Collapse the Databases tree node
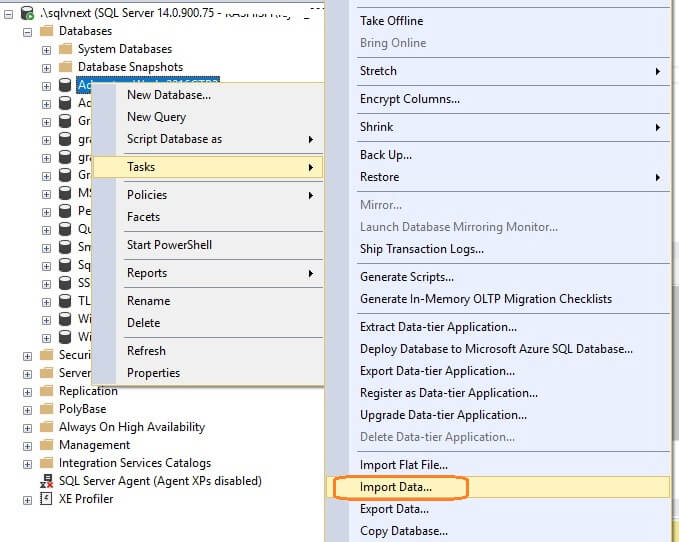The height and width of the screenshot is (542, 679). (x=27, y=31)
